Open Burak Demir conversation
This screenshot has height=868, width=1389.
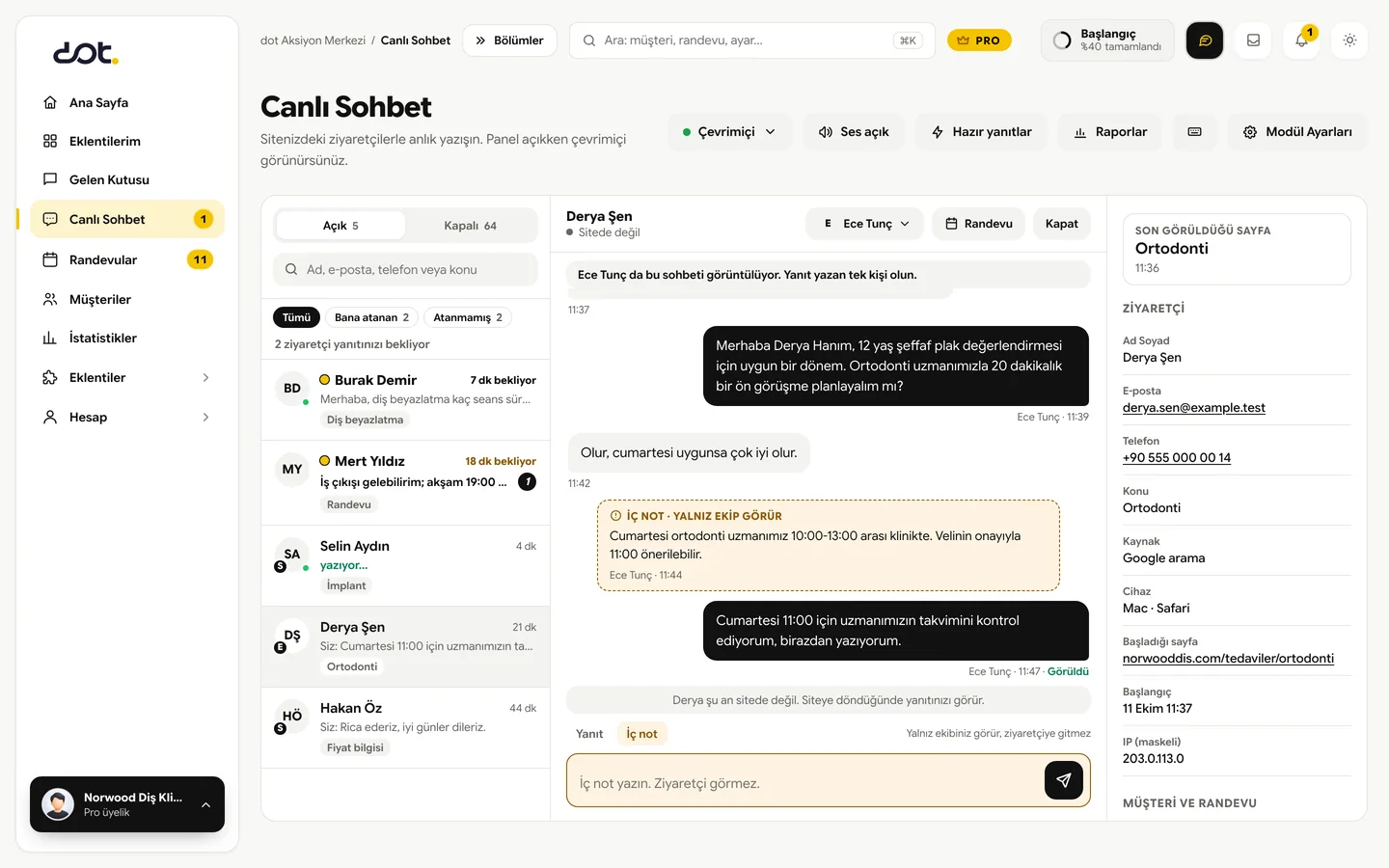tap(405, 400)
